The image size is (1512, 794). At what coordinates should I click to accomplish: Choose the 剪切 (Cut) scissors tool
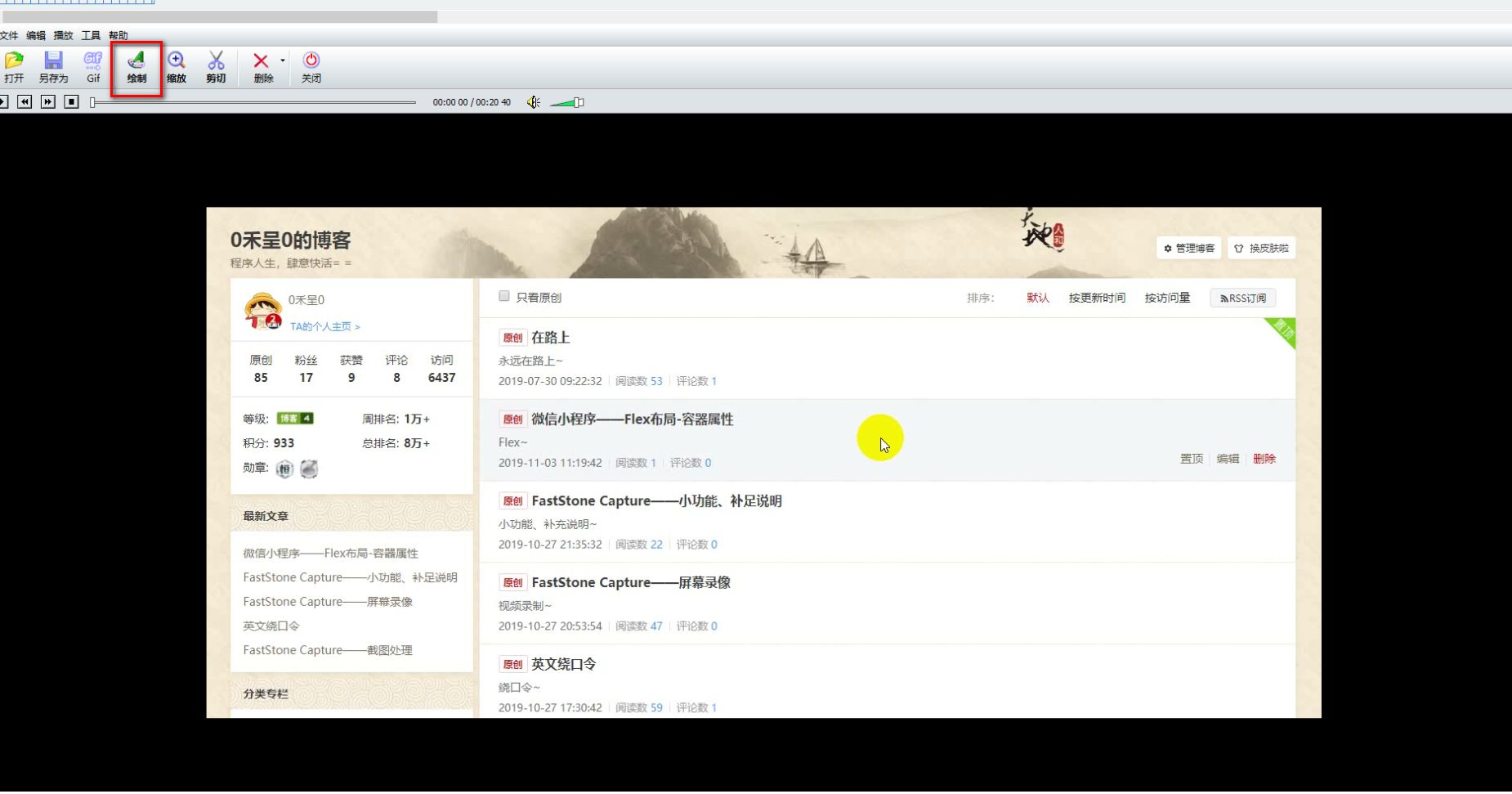click(x=216, y=67)
